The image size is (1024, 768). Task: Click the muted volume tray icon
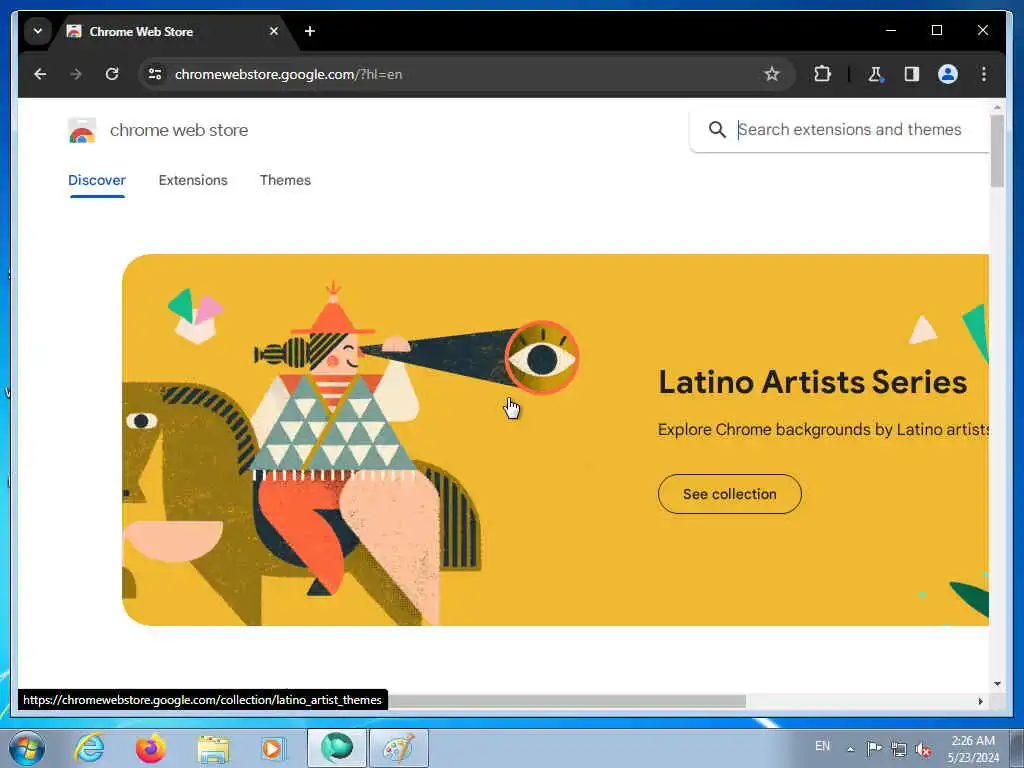pos(923,750)
